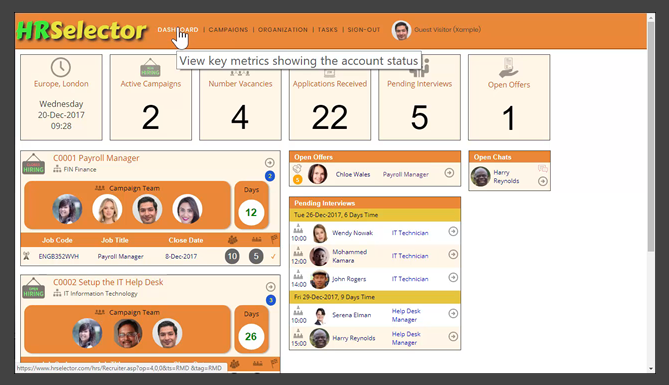Click the first team member photo in C0001

pos(67,209)
